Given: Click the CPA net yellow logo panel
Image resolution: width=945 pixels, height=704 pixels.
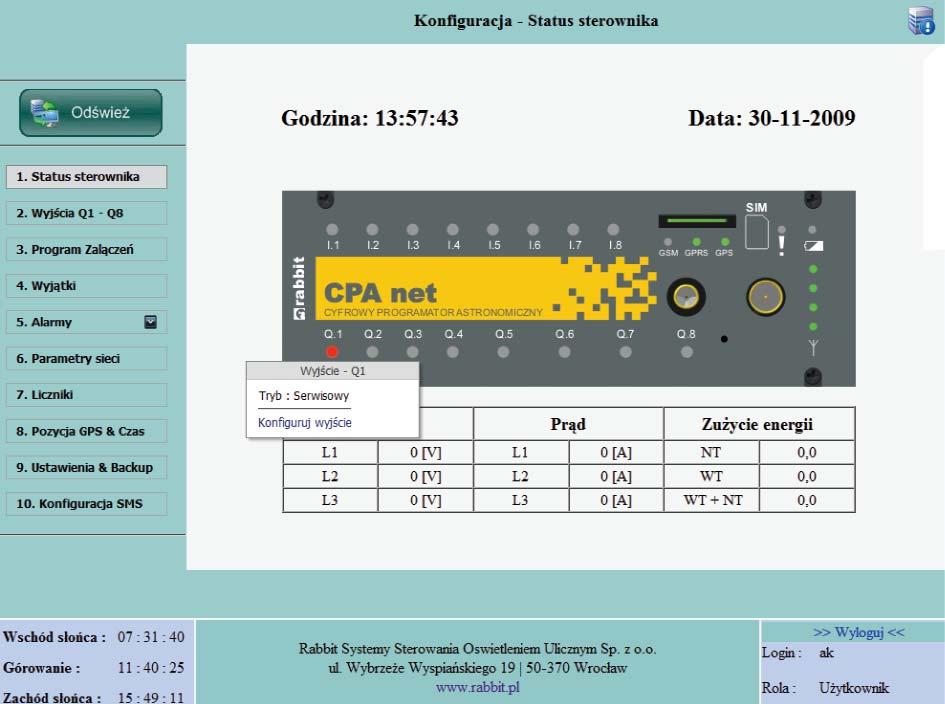Looking at the screenshot, I should (x=486, y=289).
